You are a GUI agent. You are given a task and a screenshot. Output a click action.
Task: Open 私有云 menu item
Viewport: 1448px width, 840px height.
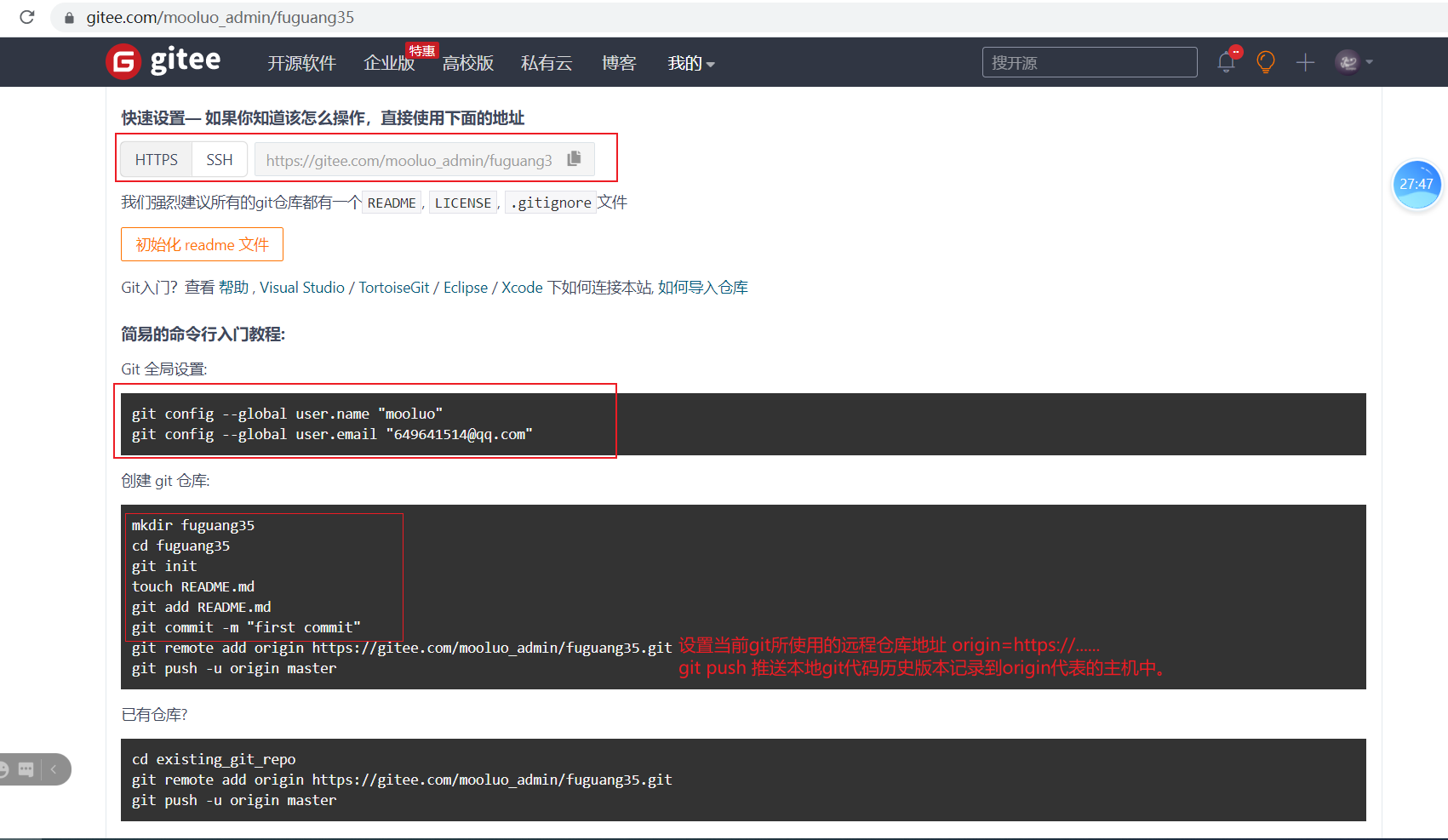pyautogui.click(x=547, y=63)
